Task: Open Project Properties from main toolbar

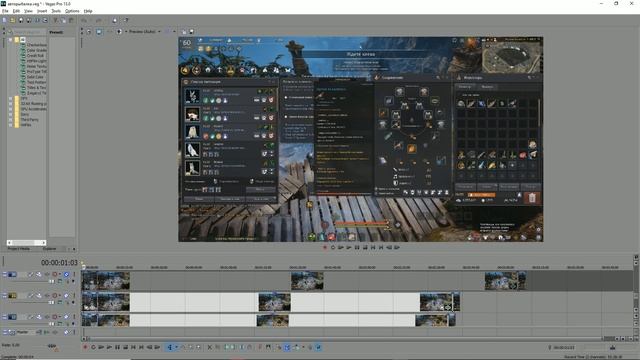Action: [x=45, y=20]
